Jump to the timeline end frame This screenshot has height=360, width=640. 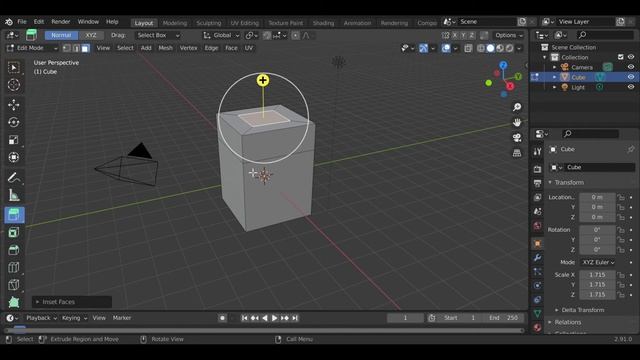point(295,318)
